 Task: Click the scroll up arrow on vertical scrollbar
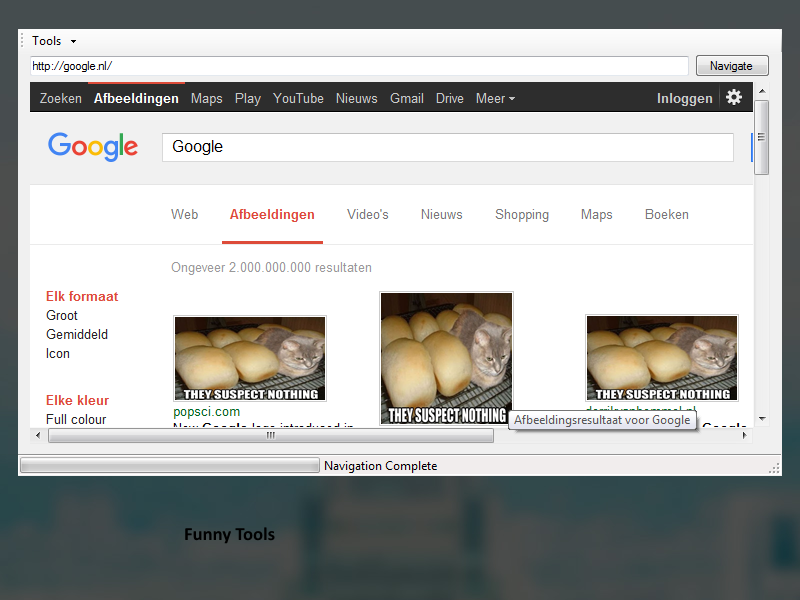(x=761, y=92)
